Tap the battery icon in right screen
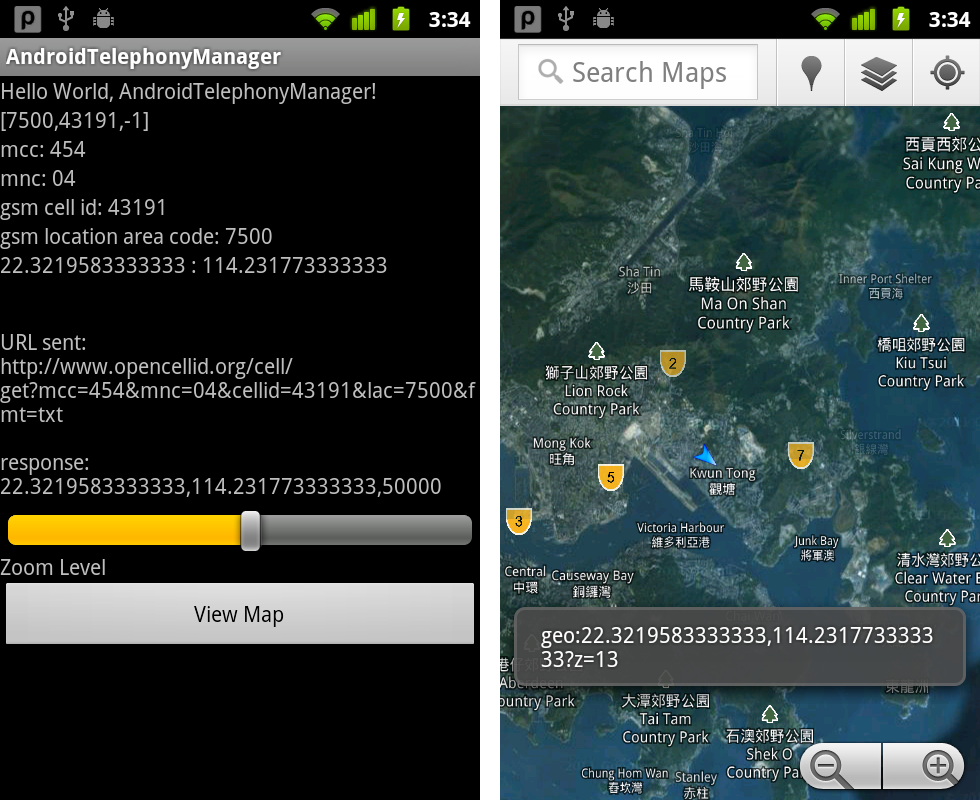Viewport: 980px width, 800px height. (901, 19)
